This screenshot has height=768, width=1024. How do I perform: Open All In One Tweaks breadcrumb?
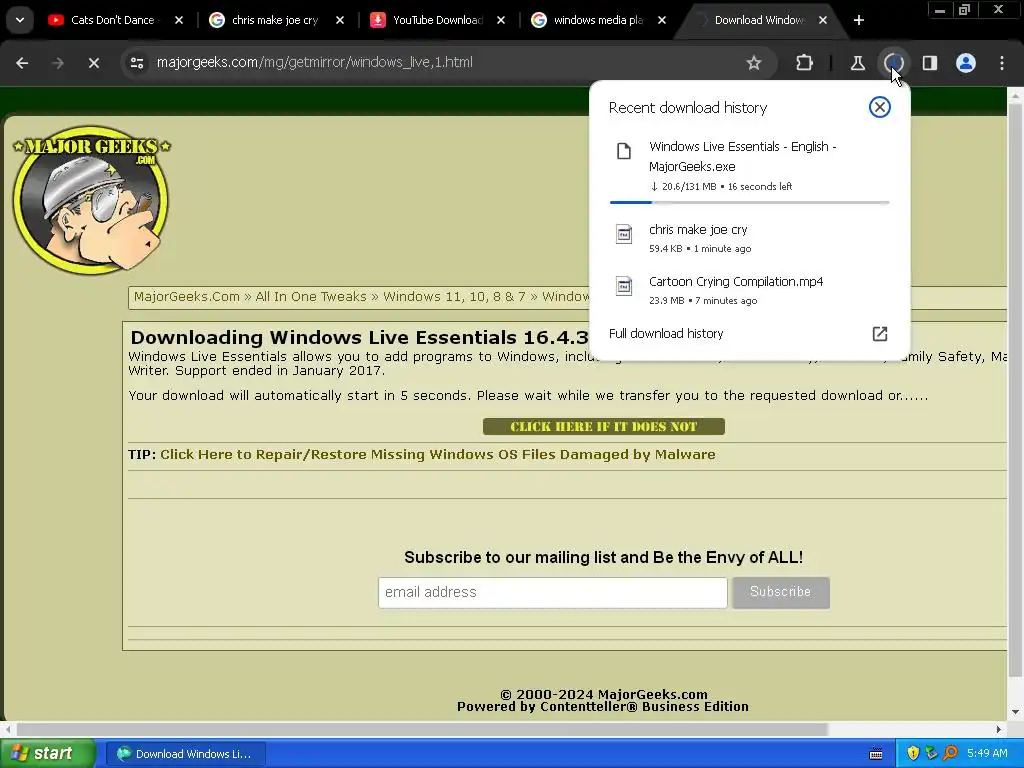(x=311, y=296)
